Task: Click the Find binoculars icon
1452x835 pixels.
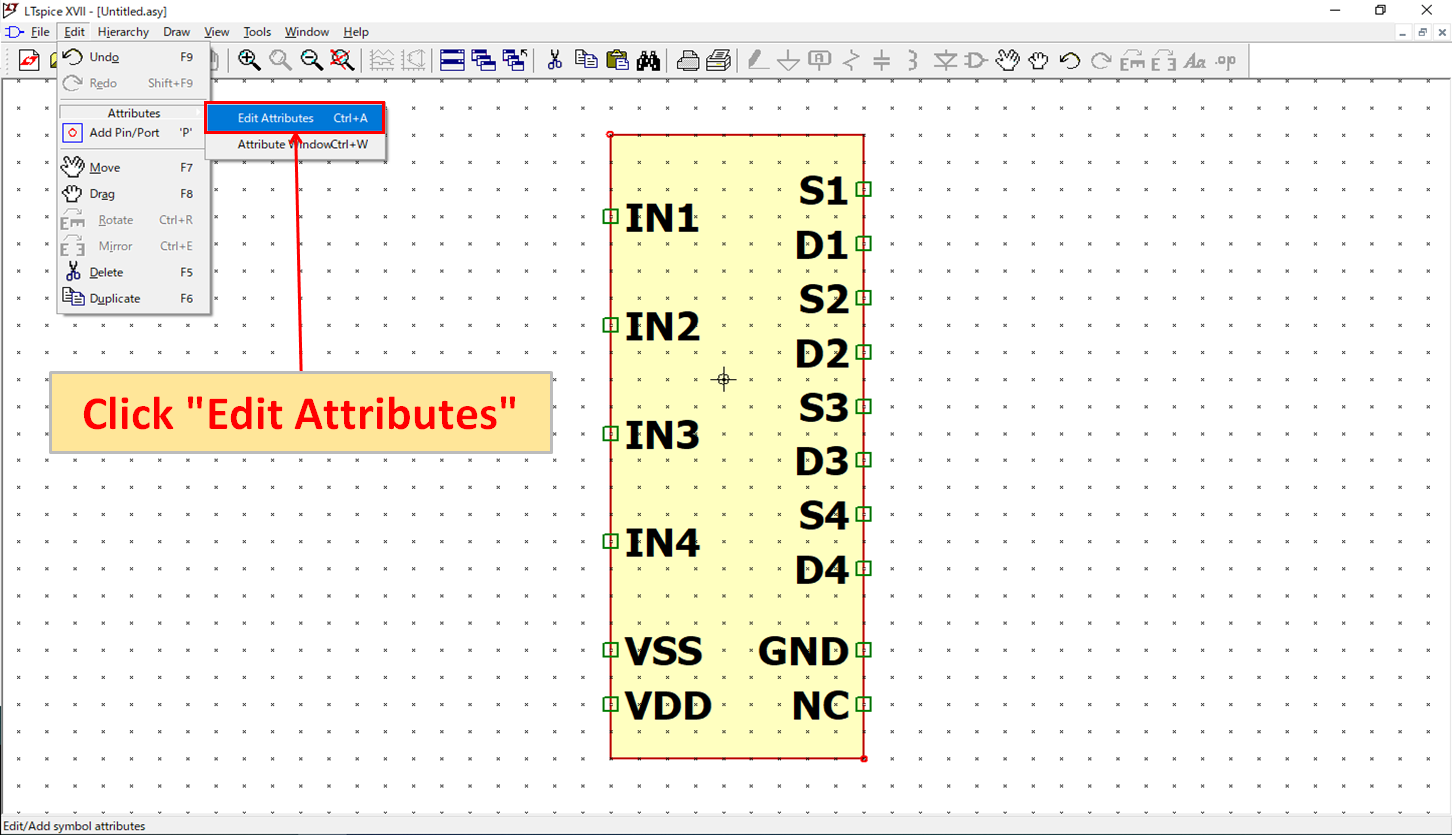Action: click(x=649, y=60)
